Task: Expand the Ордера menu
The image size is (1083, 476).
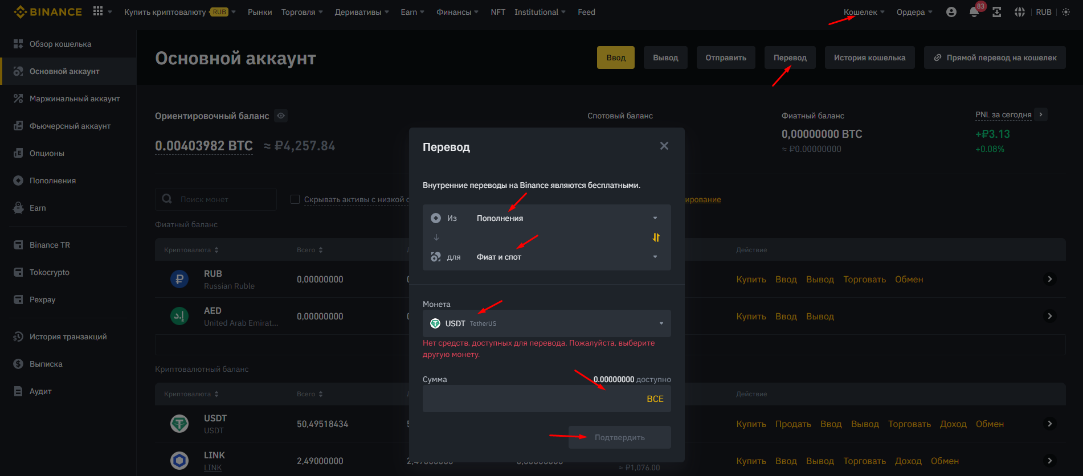Action: tap(914, 12)
